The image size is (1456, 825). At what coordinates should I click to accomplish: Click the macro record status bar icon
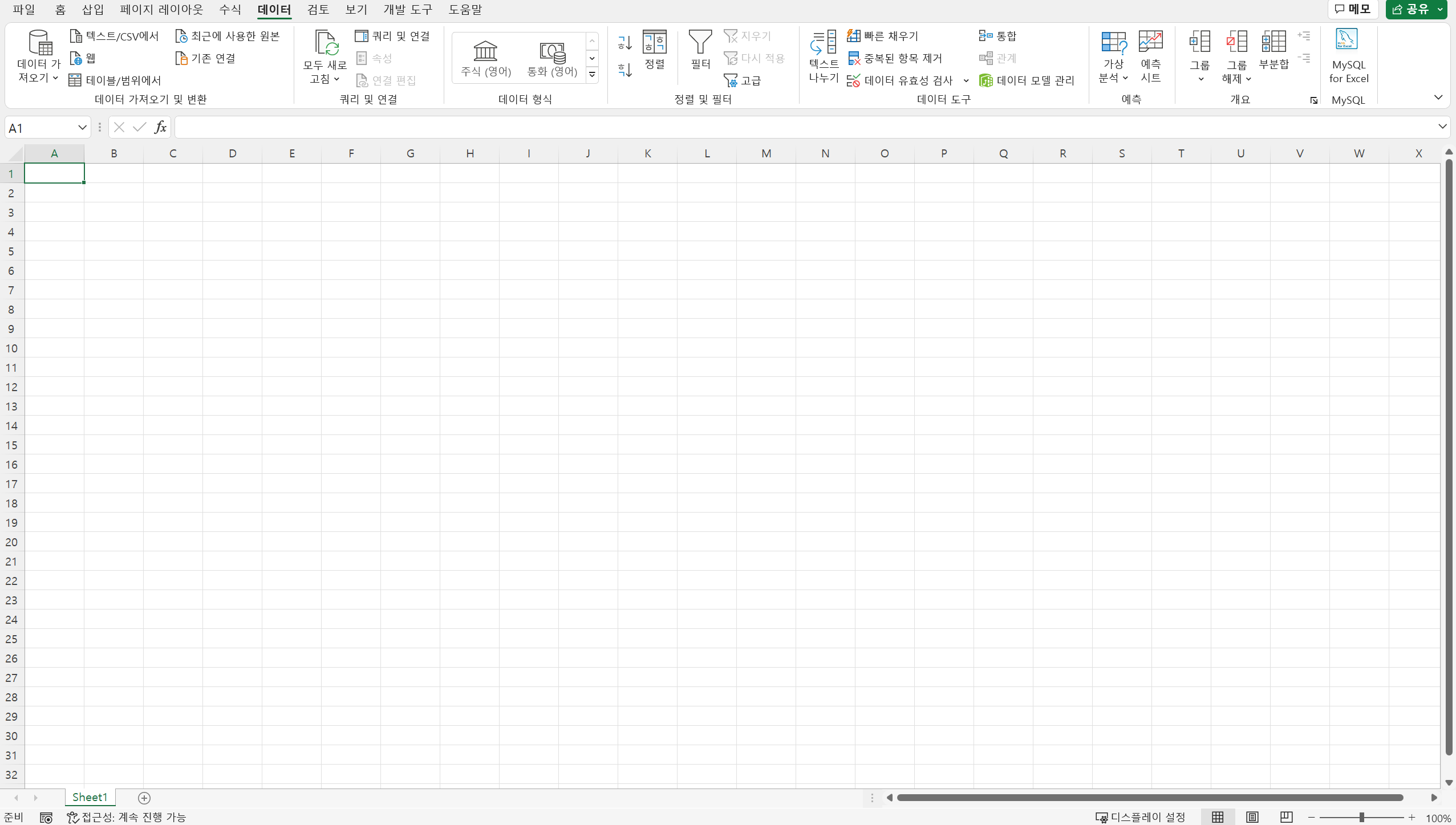click(46, 818)
